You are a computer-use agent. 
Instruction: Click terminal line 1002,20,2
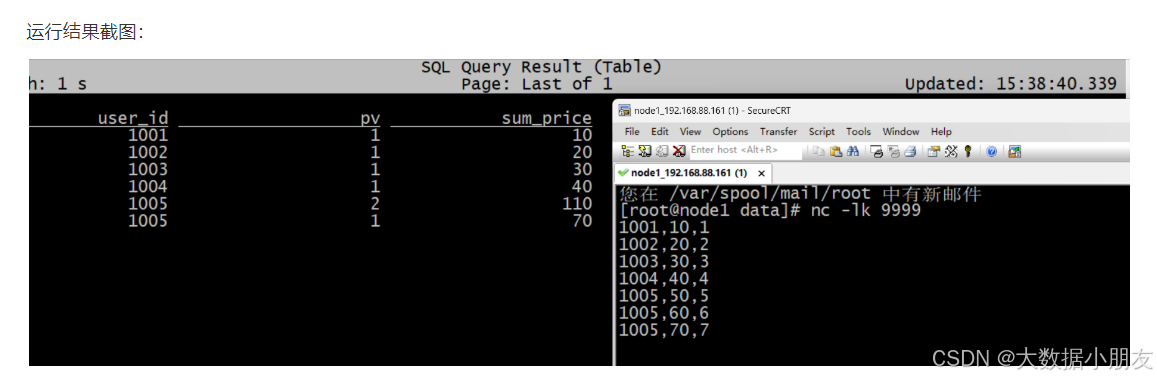coord(664,246)
